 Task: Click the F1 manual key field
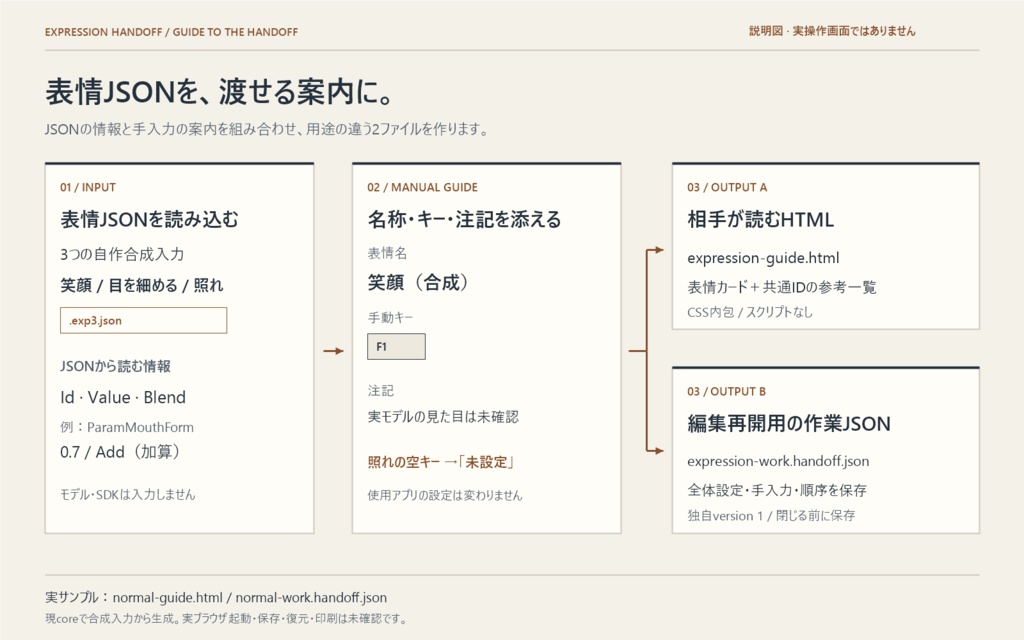coord(396,347)
